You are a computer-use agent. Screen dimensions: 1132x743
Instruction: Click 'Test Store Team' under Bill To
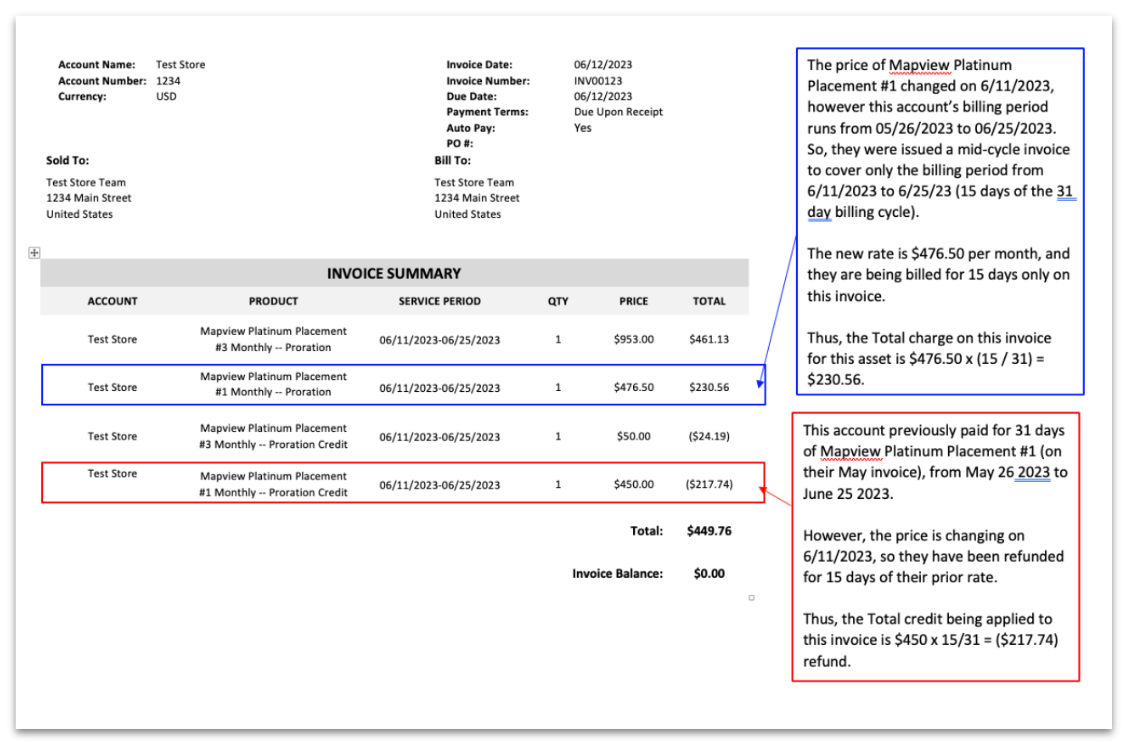coord(474,183)
